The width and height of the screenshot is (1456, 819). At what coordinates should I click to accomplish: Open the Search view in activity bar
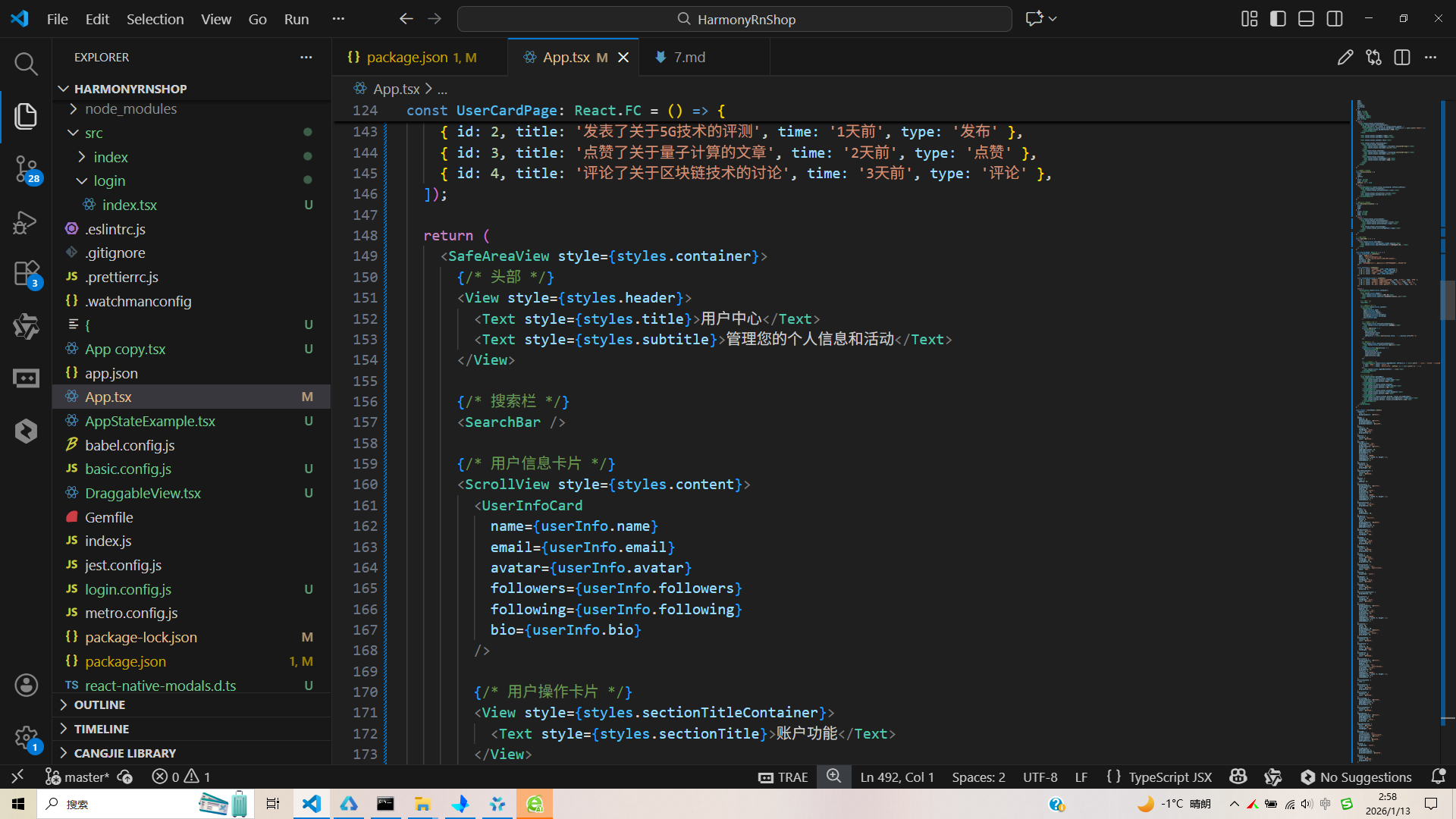[x=26, y=64]
